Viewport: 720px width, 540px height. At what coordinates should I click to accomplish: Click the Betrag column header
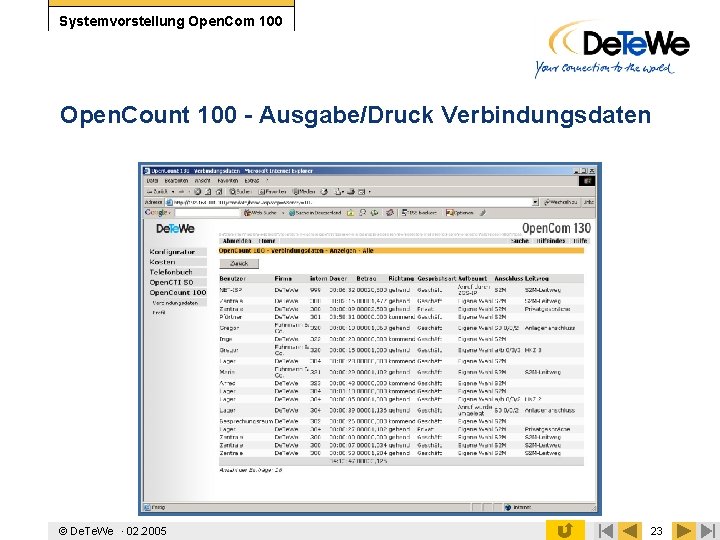coord(366,279)
